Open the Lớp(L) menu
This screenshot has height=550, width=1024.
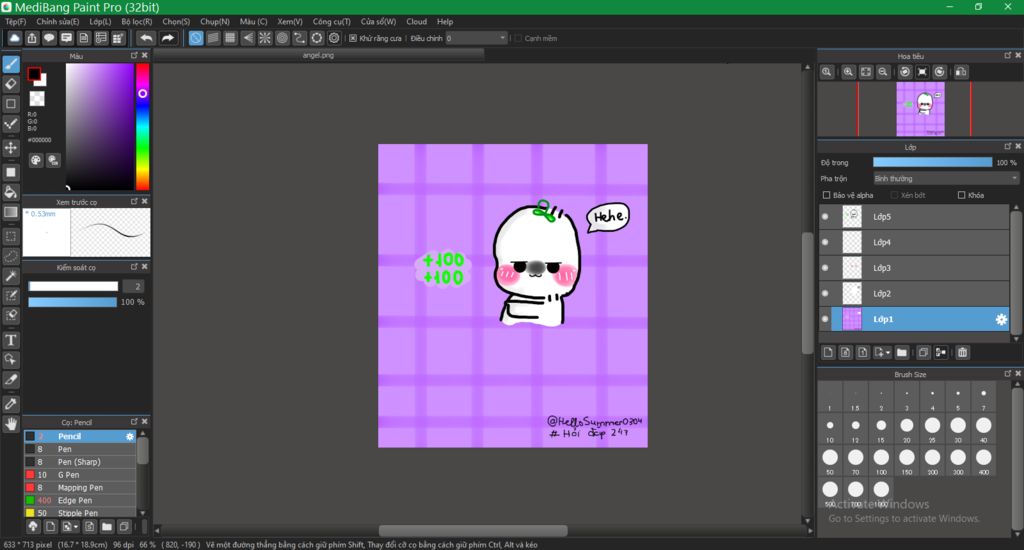(100, 22)
